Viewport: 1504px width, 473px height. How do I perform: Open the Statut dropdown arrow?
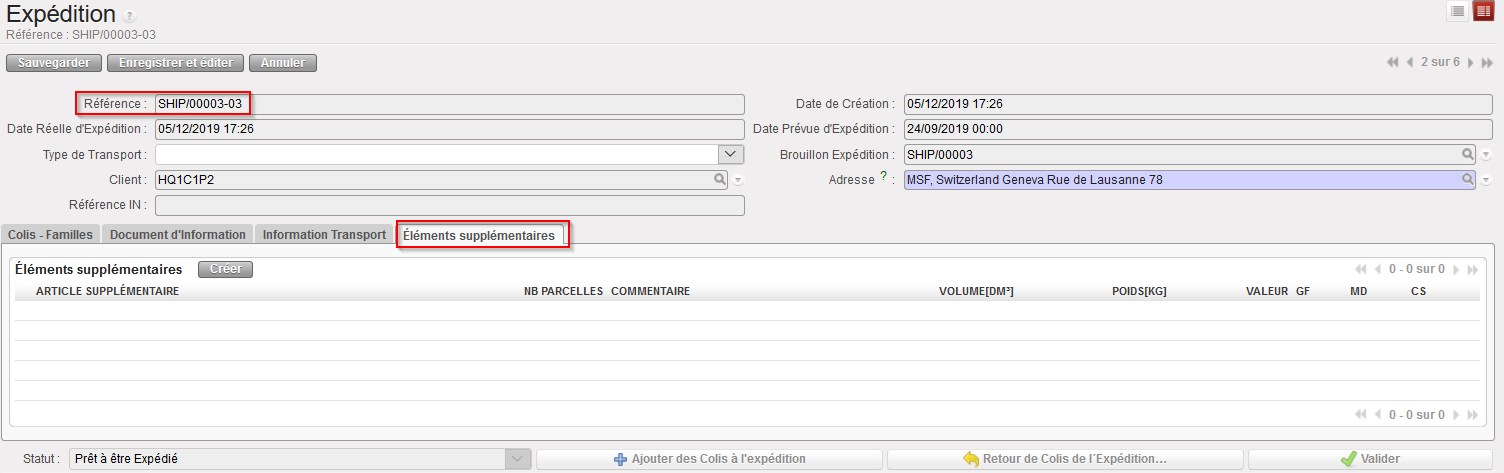(518, 459)
